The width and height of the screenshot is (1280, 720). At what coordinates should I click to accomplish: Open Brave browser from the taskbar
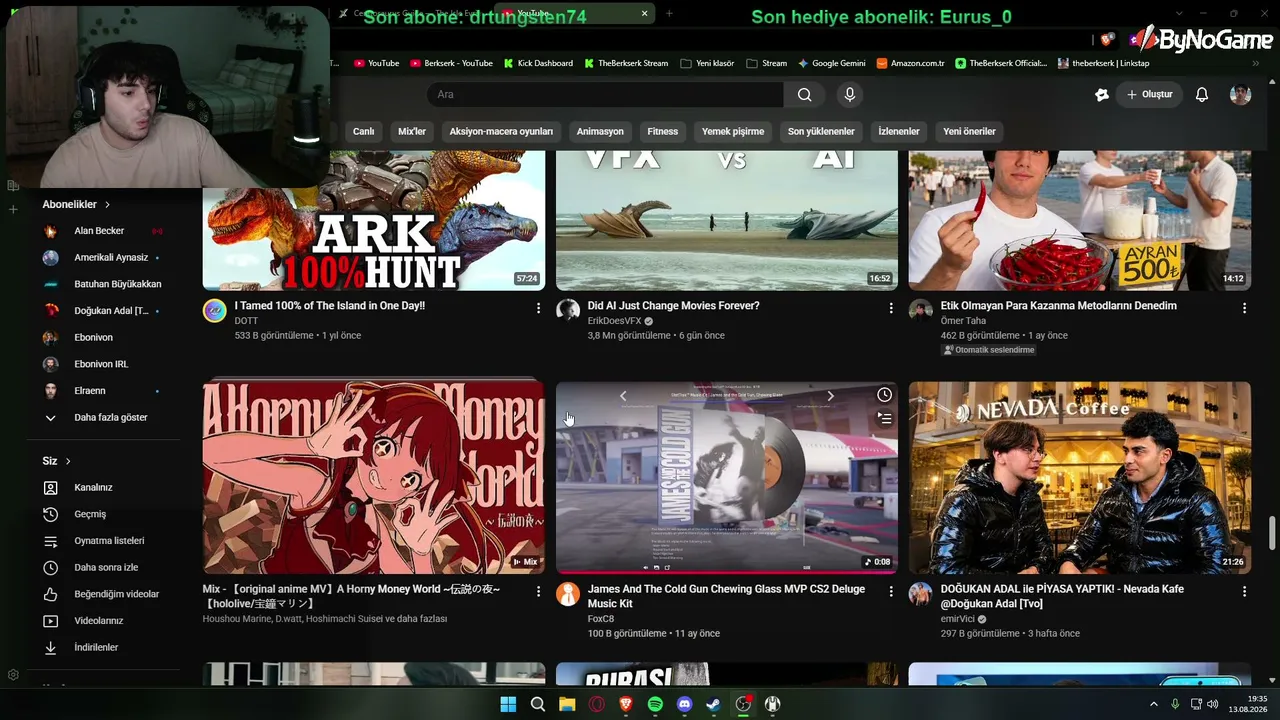click(626, 704)
